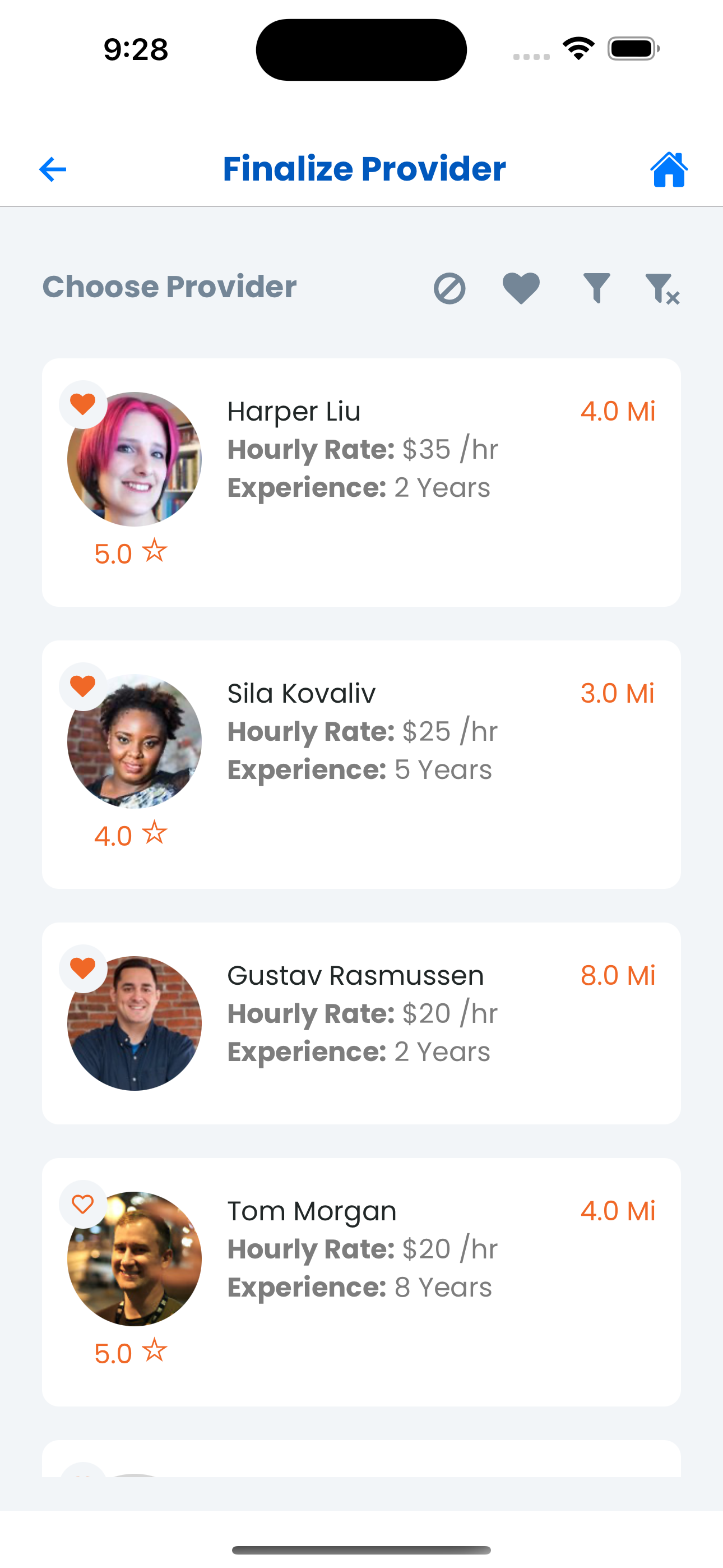
Task: Go to home via house icon
Action: 669,169
